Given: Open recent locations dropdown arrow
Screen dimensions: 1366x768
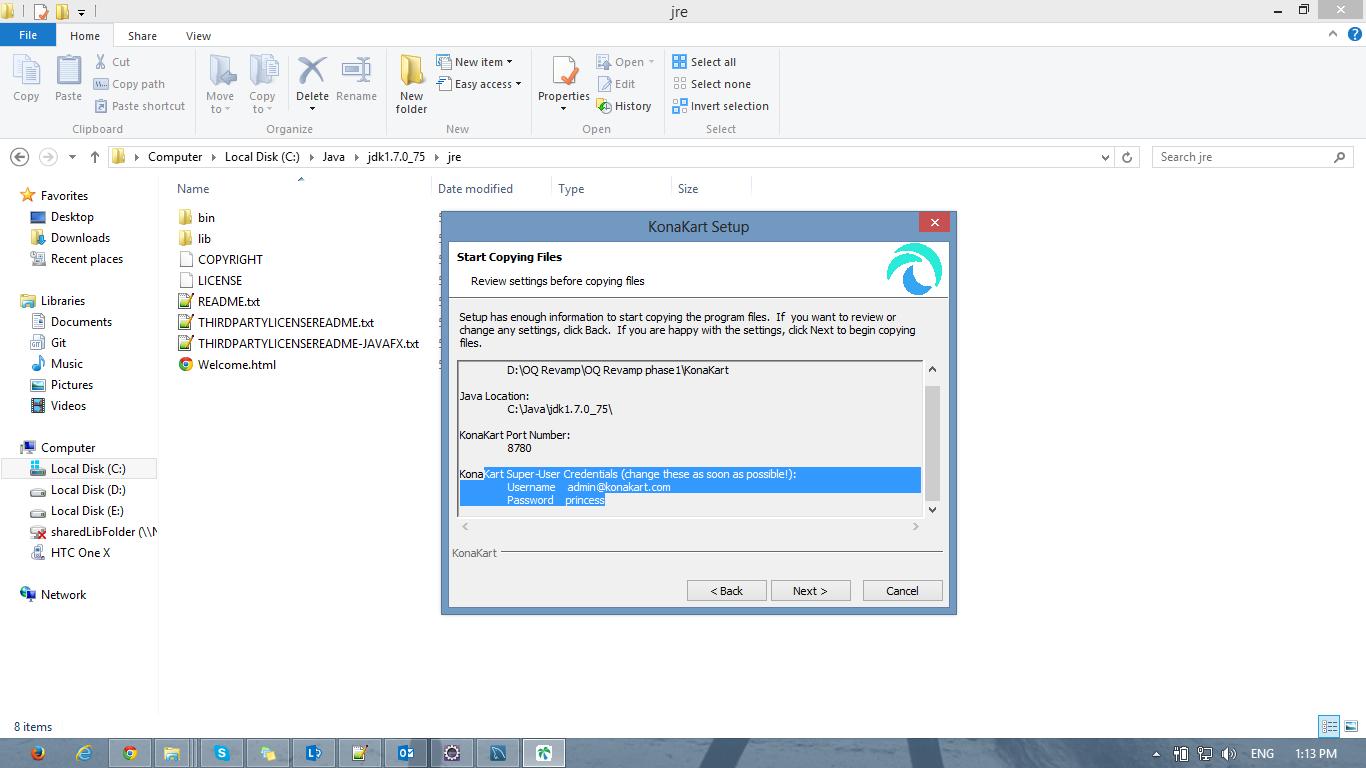Looking at the screenshot, I should pyautogui.click(x=72, y=157).
